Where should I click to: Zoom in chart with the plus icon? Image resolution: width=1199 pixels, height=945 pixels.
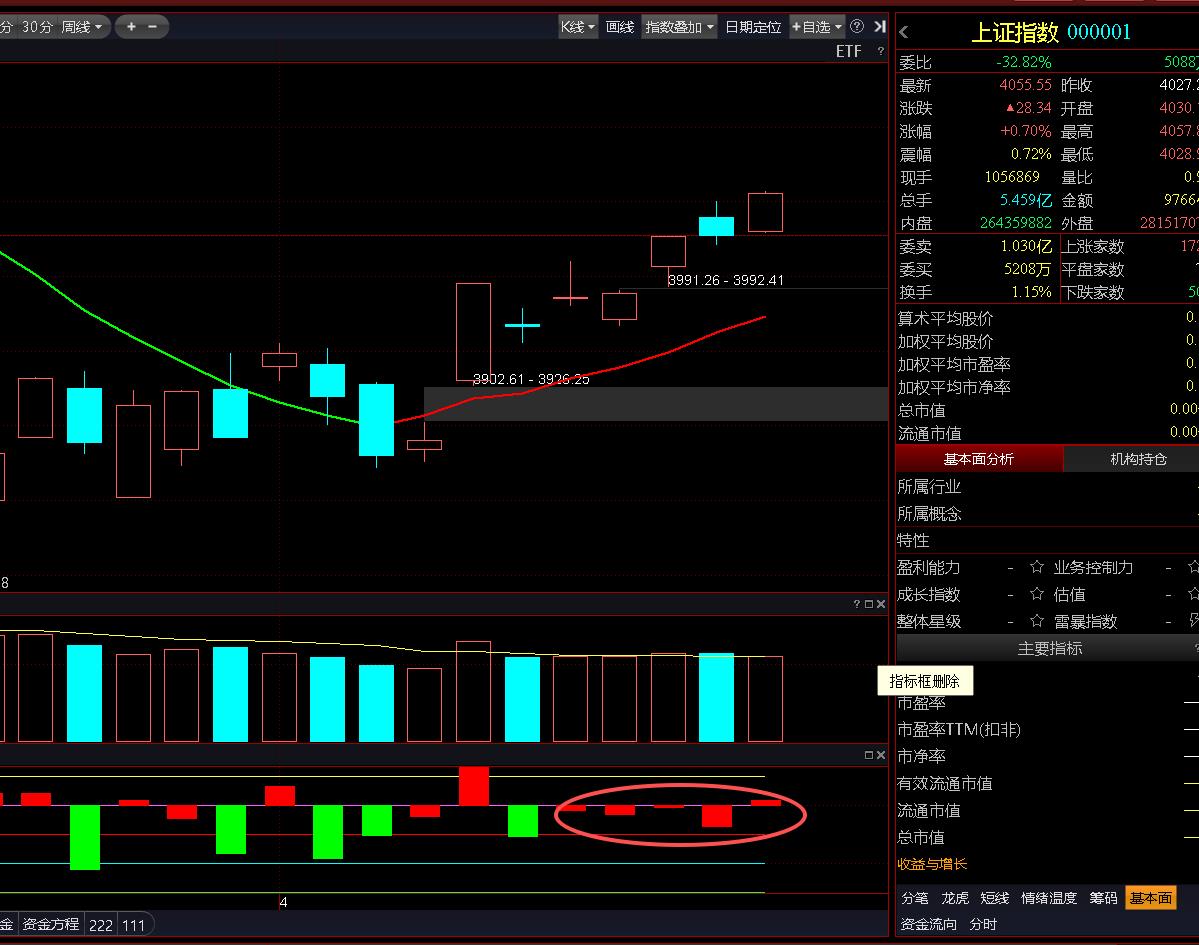point(131,27)
